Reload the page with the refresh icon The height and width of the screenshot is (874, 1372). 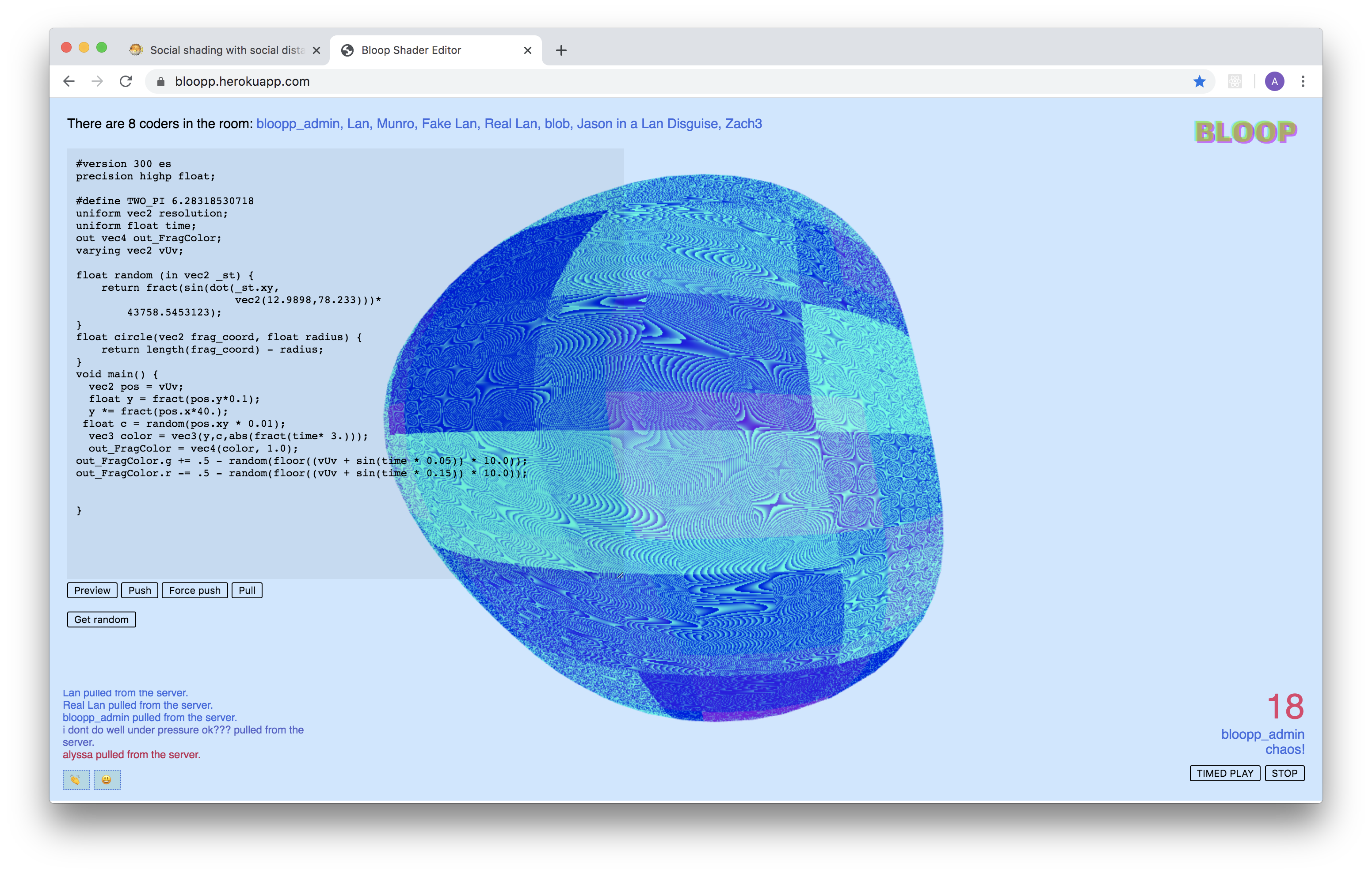click(126, 81)
